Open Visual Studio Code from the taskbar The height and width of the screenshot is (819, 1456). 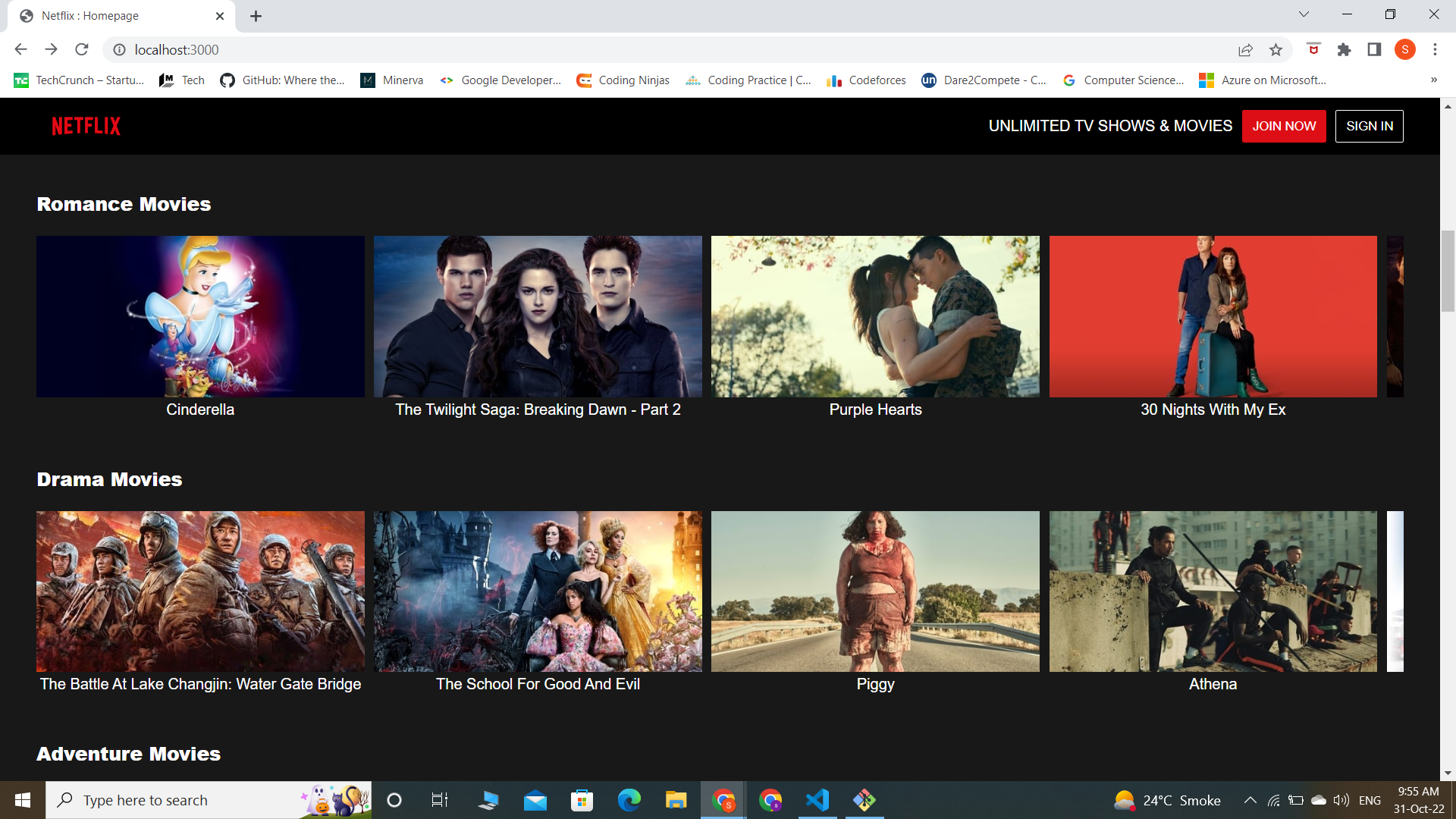[x=816, y=799]
